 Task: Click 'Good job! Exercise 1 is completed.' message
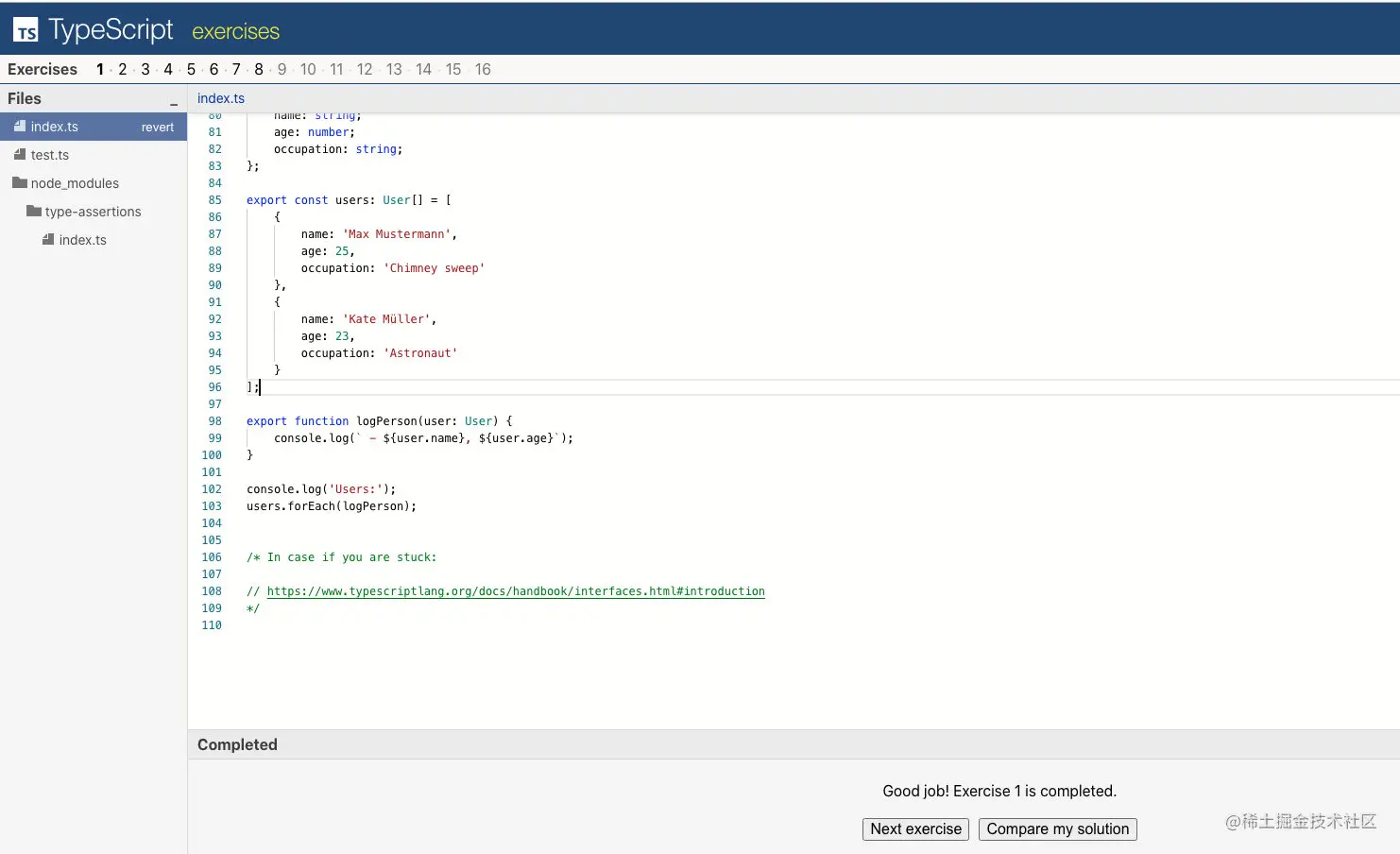point(999,792)
